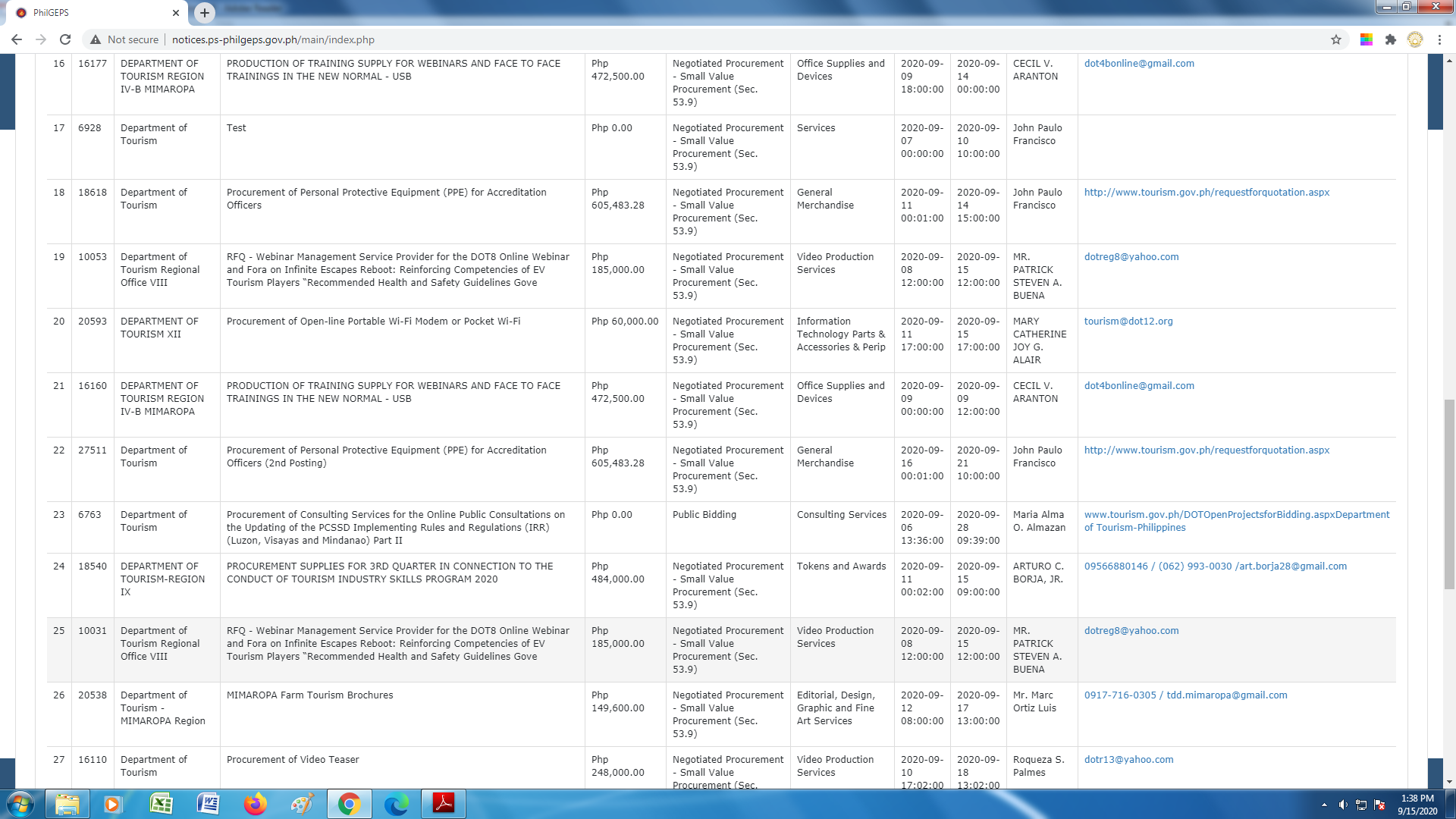Open the Windows Start menu
The image size is (1456, 819).
pyautogui.click(x=20, y=804)
